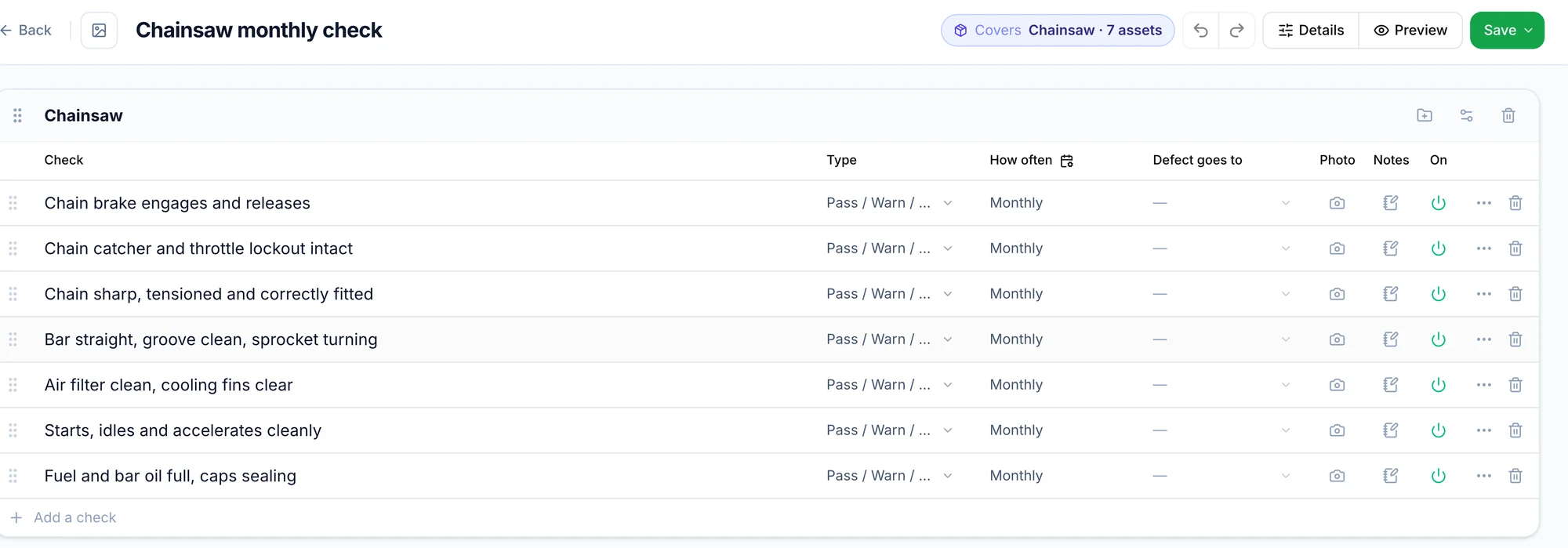
Task: Toggle notes for Fuel and bar oil row
Action: 1391,476
